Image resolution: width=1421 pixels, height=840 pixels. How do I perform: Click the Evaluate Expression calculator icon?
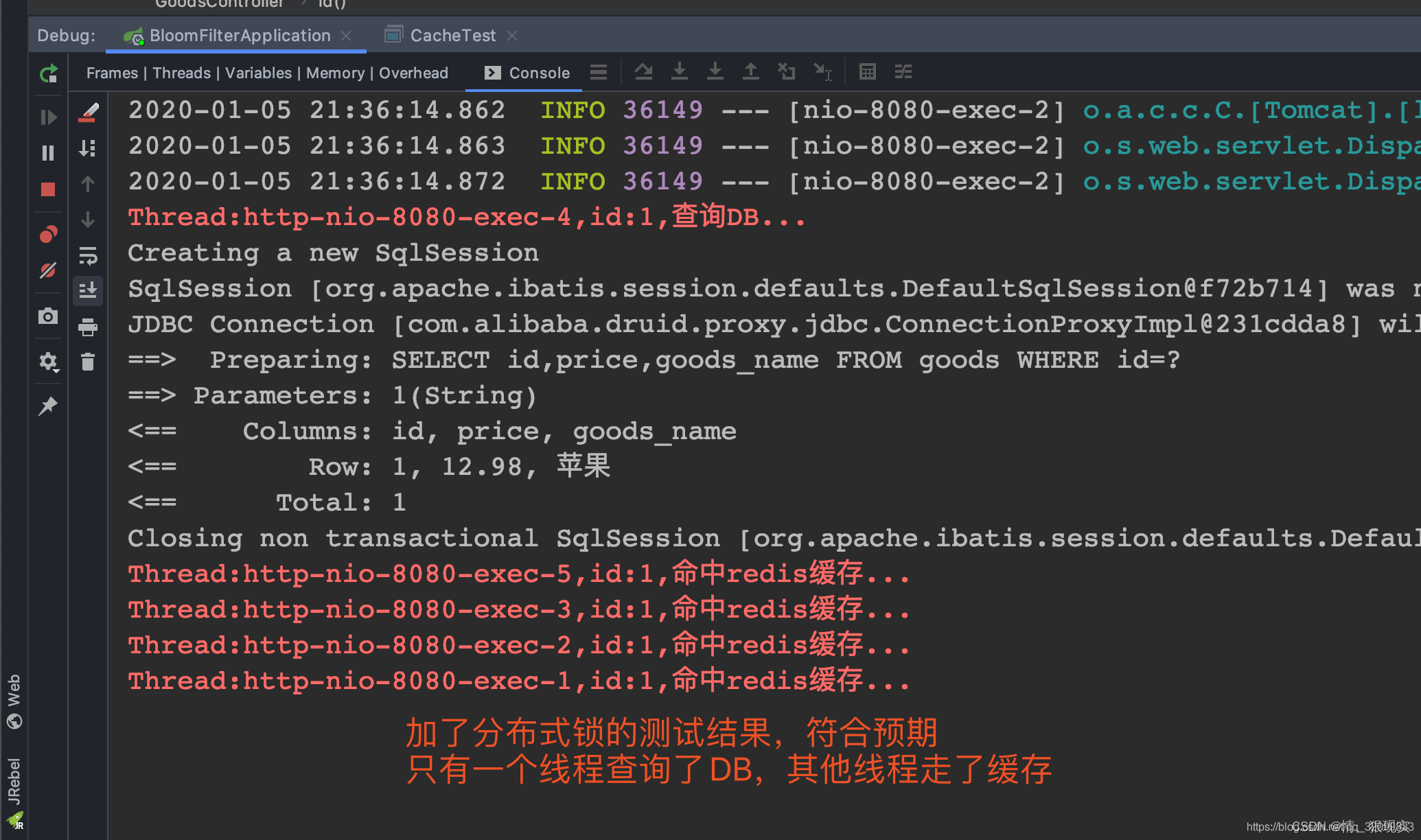click(867, 71)
